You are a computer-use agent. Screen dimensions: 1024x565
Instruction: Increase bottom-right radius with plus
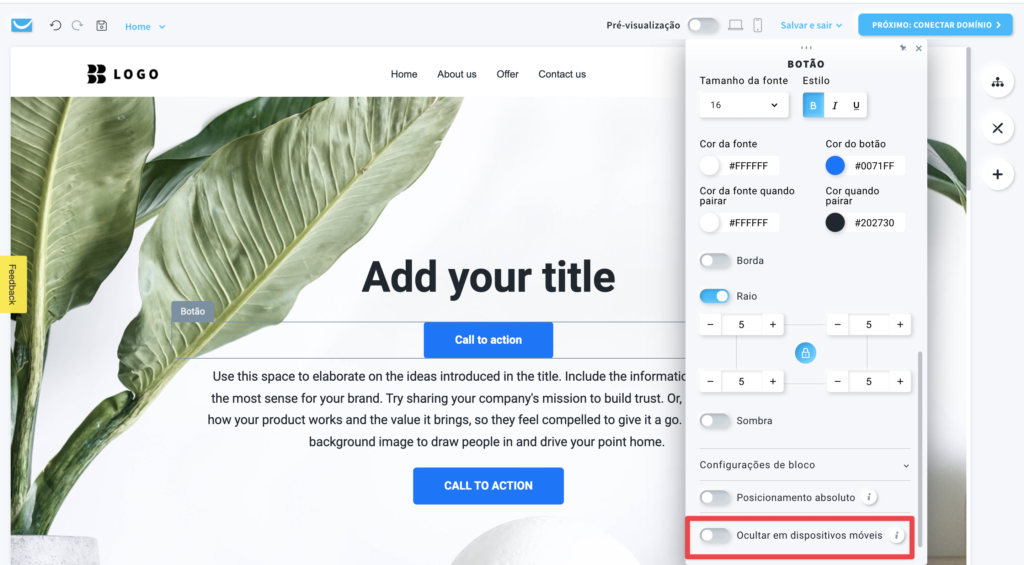point(900,381)
